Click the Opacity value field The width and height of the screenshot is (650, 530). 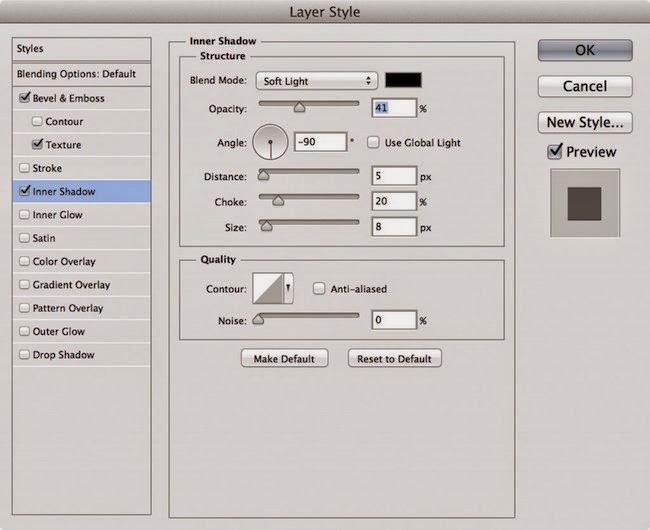[x=394, y=108]
